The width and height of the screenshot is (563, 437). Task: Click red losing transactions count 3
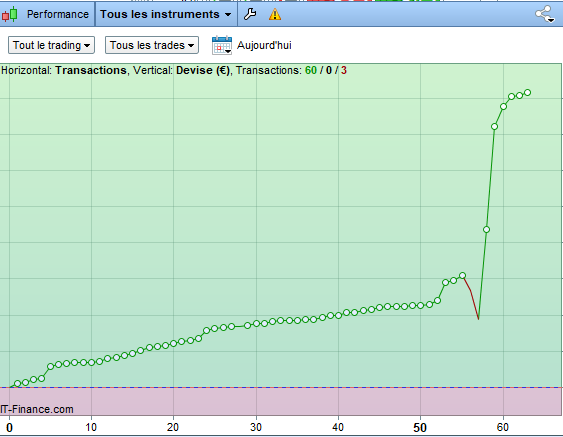point(344,70)
